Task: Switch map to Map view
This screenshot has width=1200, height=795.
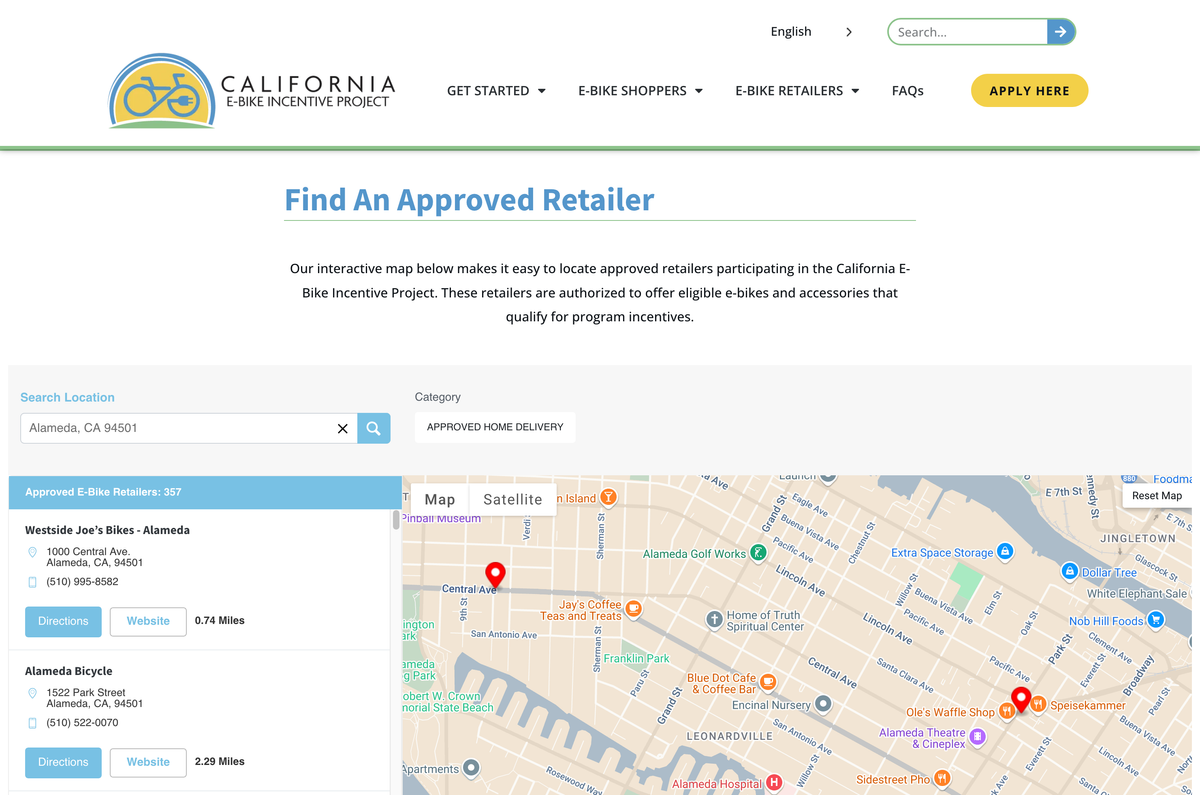Action: click(x=440, y=499)
